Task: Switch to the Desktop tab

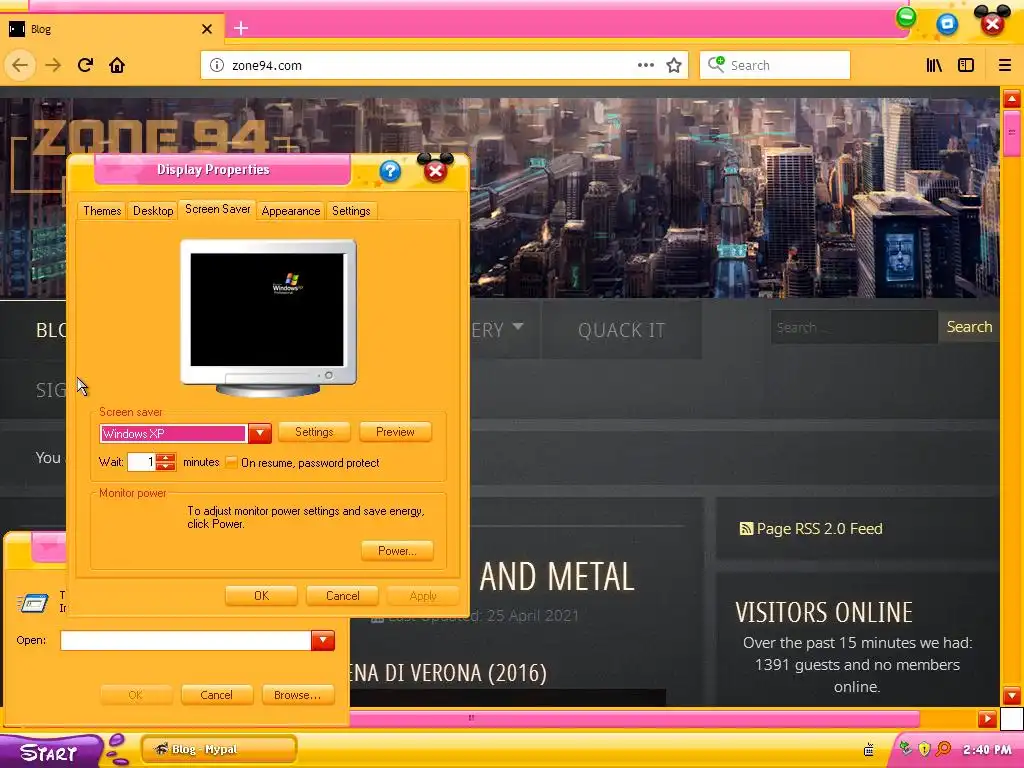Action: (153, 211)
